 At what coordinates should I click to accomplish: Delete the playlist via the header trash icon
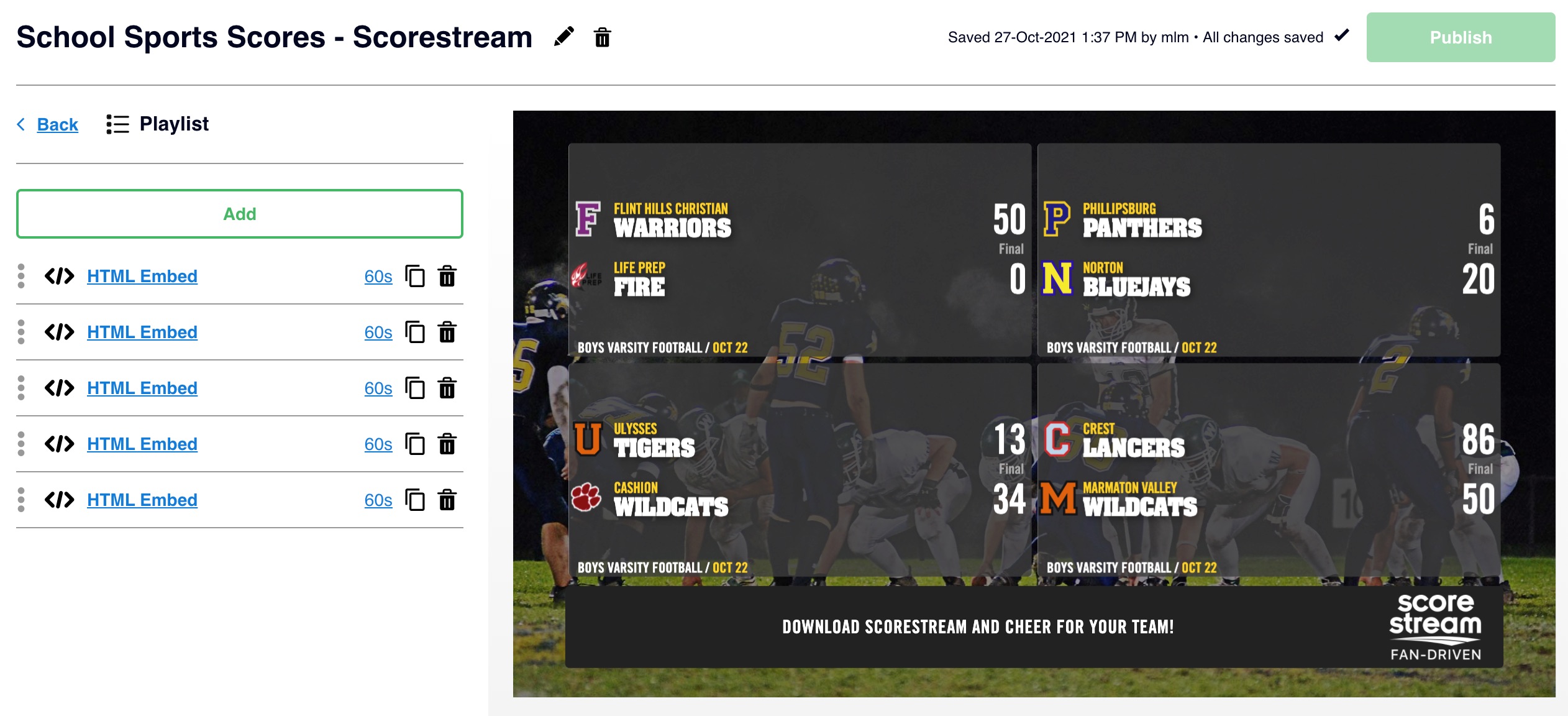click(602, 37)
